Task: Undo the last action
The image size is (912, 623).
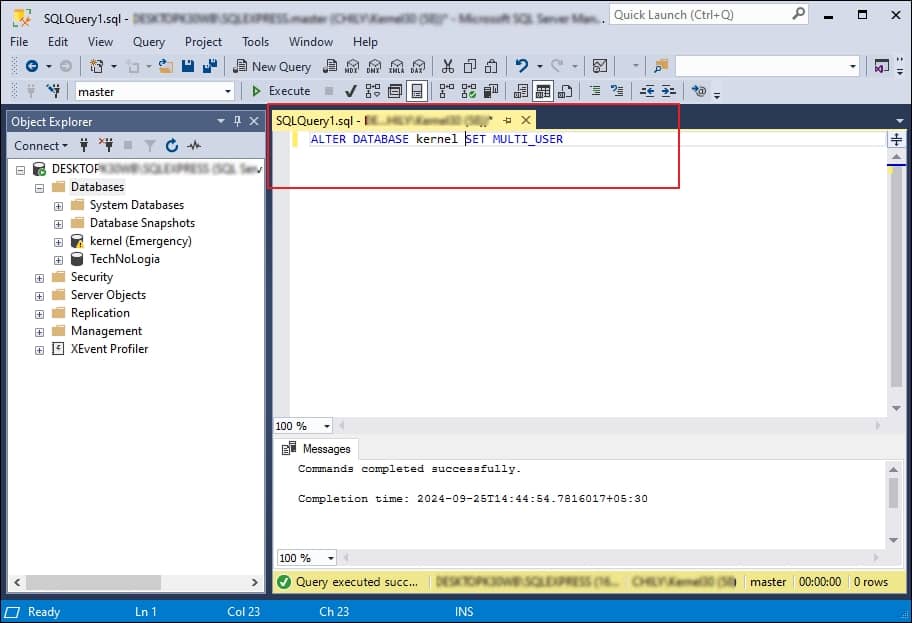Action: click(522, 66)
